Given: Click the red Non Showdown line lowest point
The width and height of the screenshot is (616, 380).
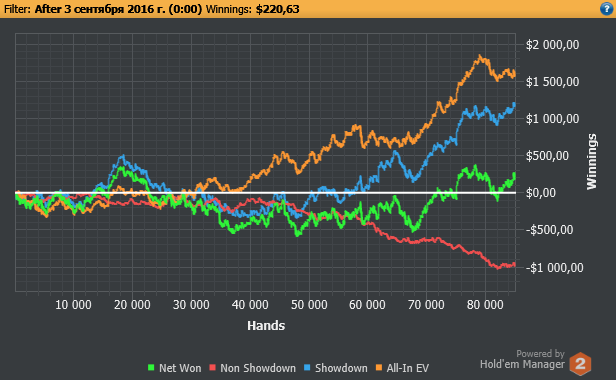Looking at the screenshot, I should pos(498,268).
